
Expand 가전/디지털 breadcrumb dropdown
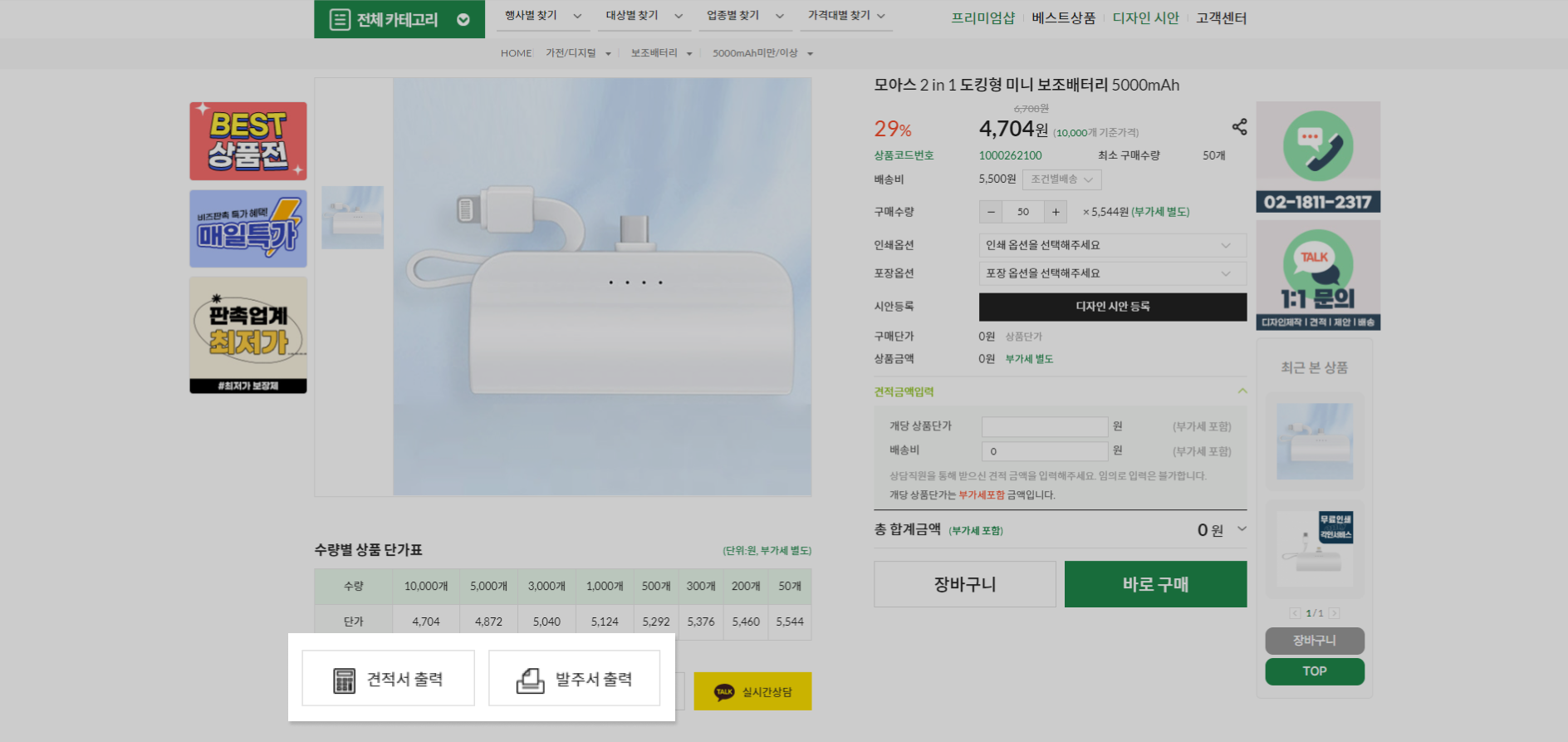pos(608,54)
